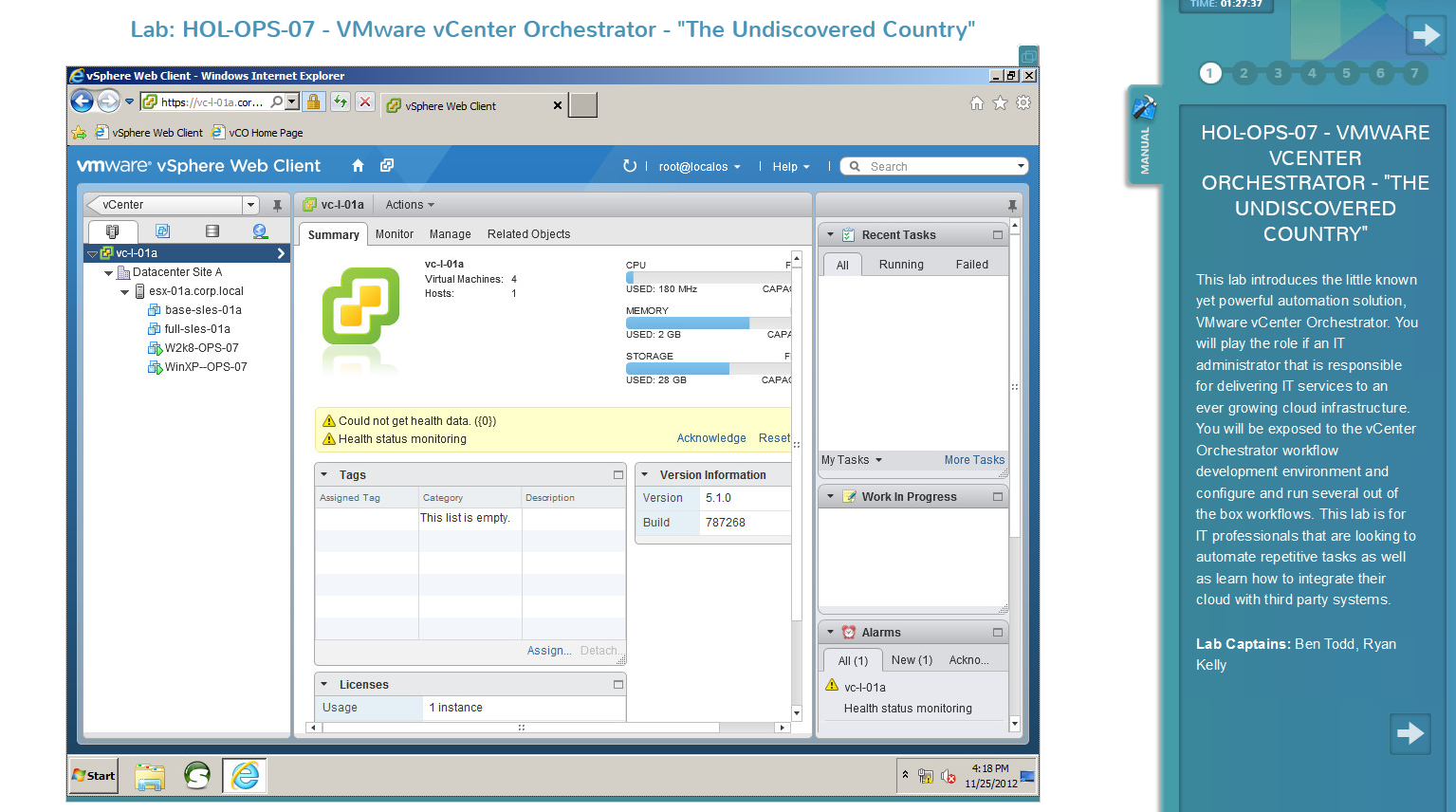This screenshot has height=812, width=1456.
Task: Open the vCenter navigator dropdown
Action: tap(249, 204)
